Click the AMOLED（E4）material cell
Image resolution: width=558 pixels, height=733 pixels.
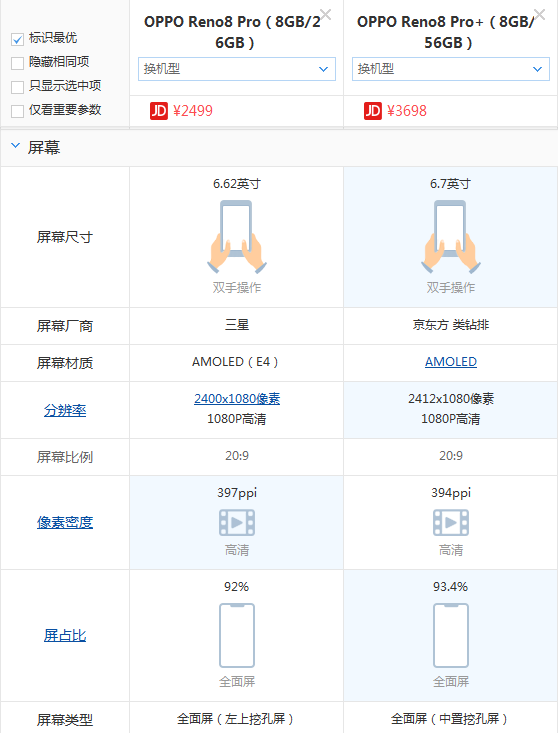pos(236,362)
